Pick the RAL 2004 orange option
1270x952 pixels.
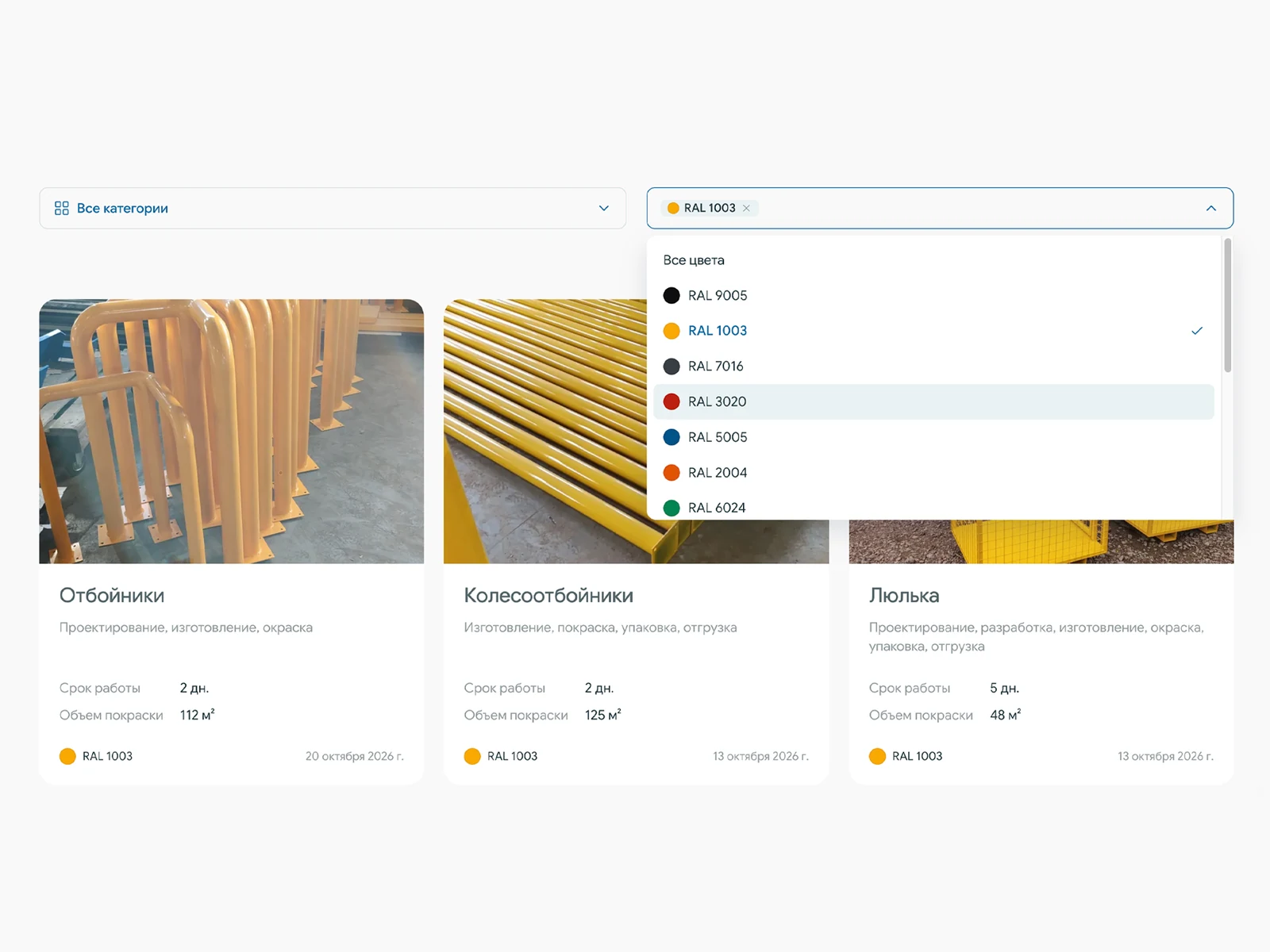pos(933,472)
